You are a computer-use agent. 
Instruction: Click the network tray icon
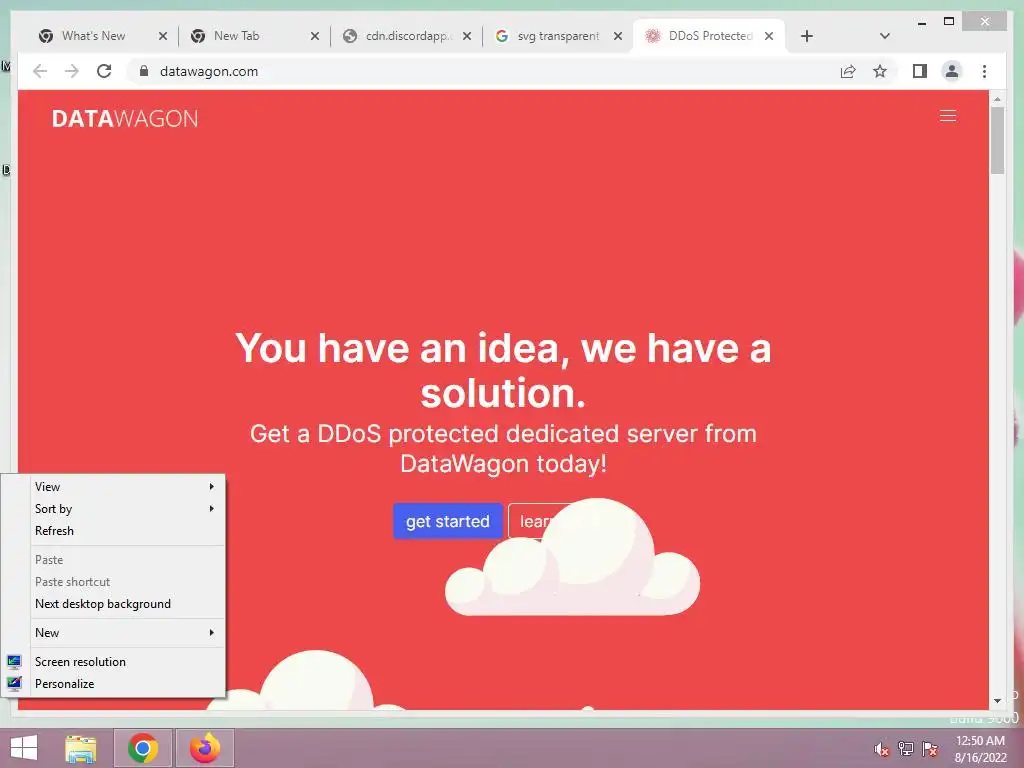coord(906,749)
